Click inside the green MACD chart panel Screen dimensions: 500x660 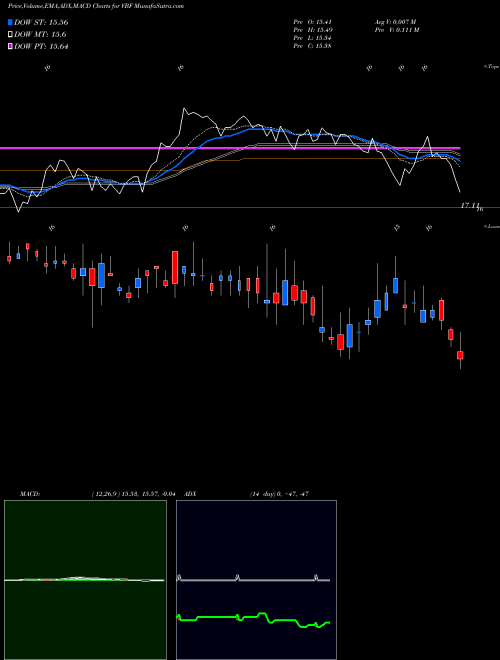tap(85, 580)
